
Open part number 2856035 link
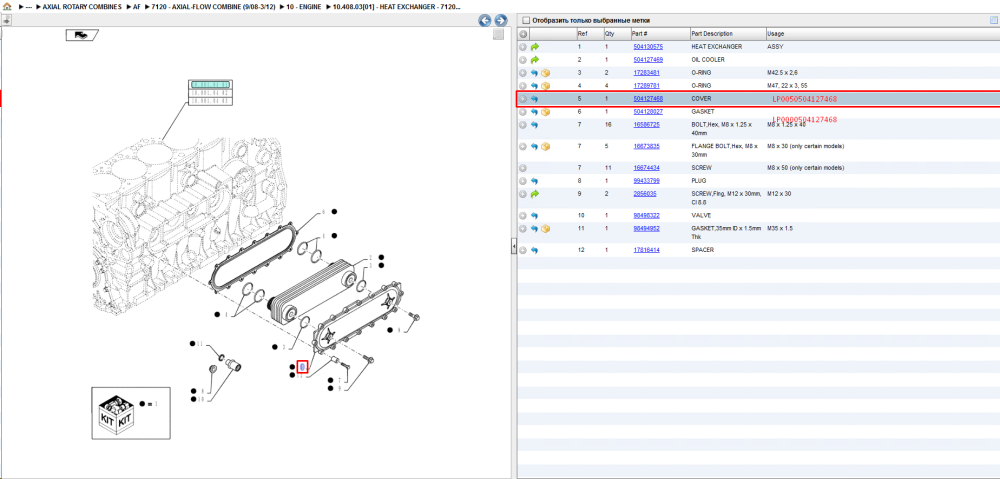coord(645,193)
